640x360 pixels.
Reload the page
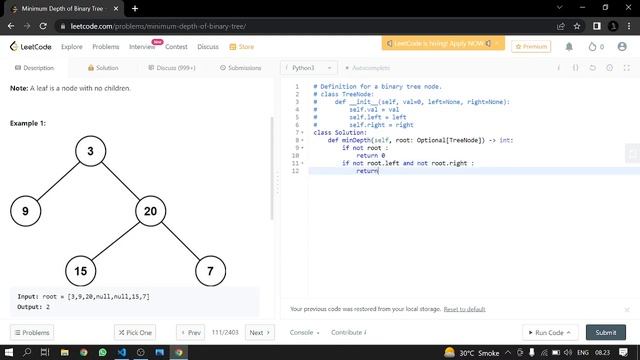[43, 26]
